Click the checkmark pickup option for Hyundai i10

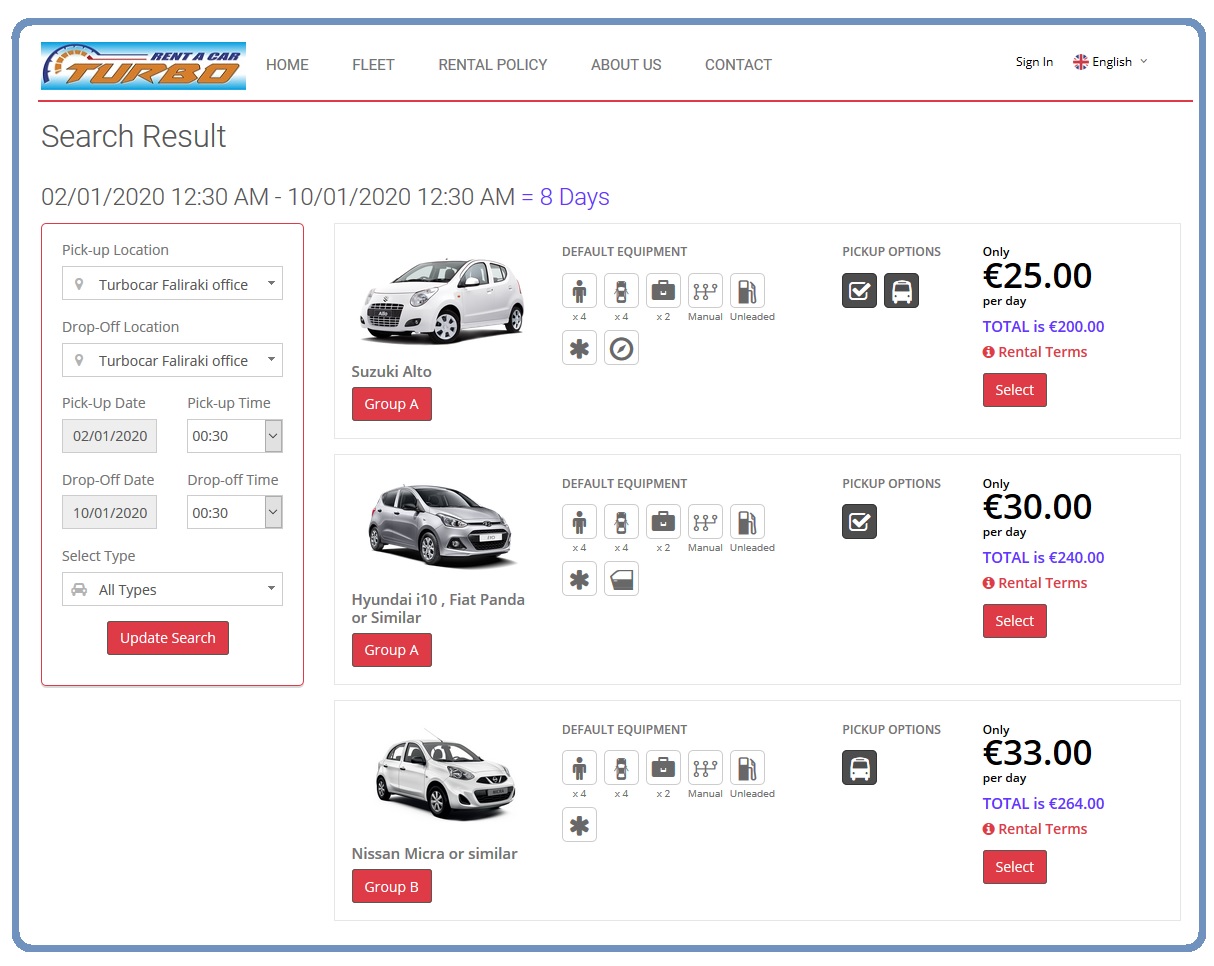[859, 522]
